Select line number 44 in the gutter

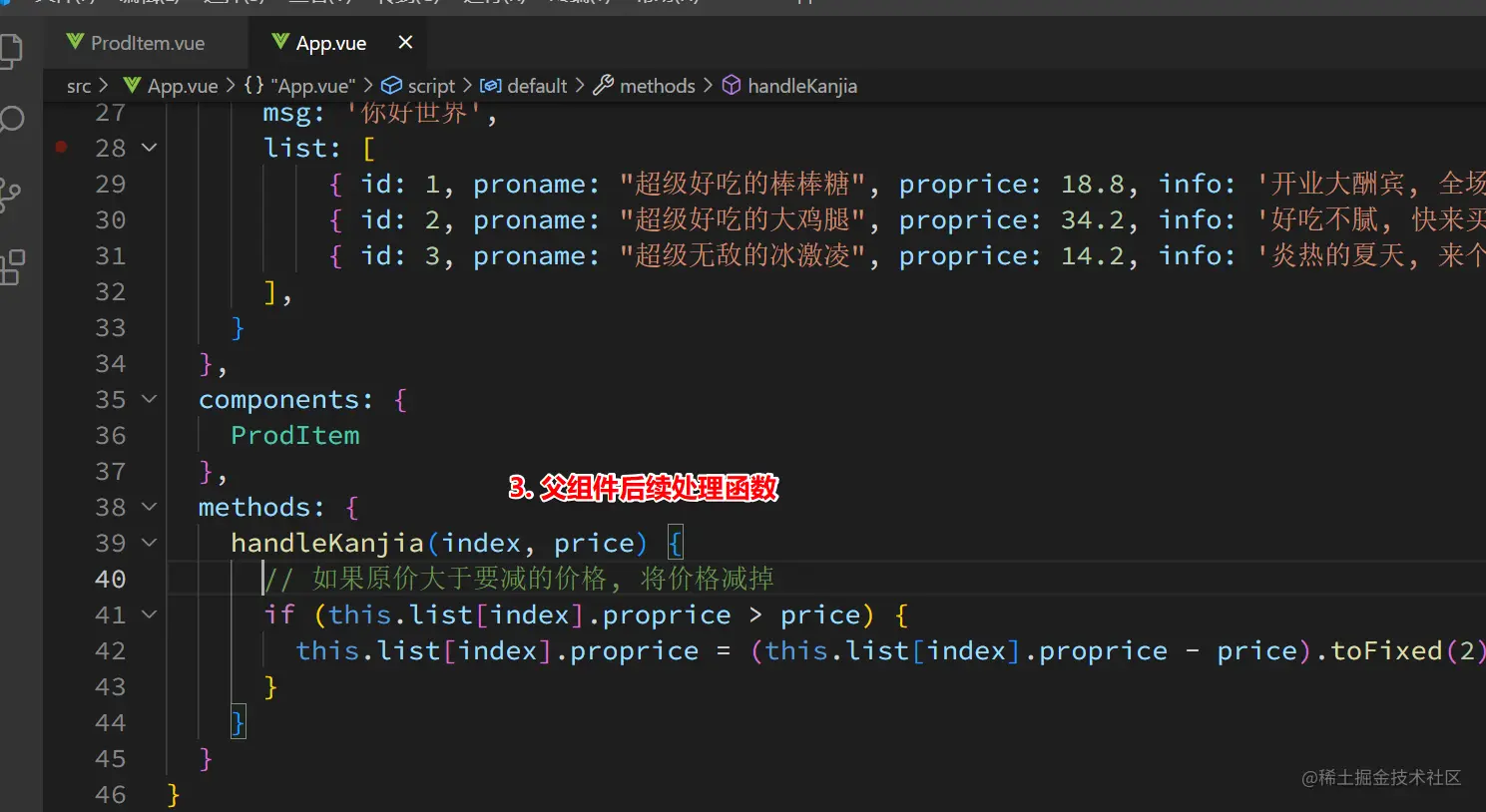tap(111, 722)
